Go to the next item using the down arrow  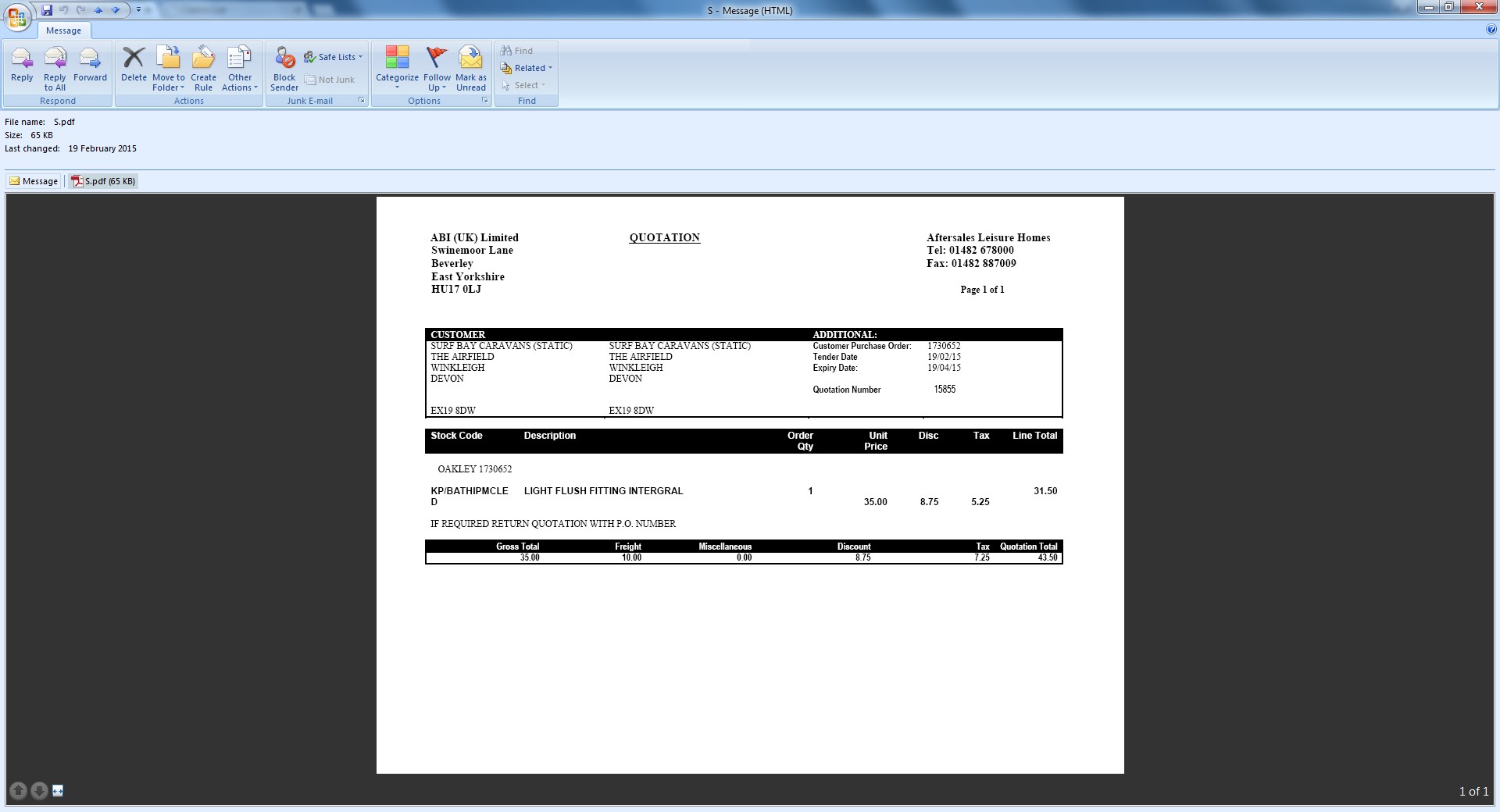116,10
